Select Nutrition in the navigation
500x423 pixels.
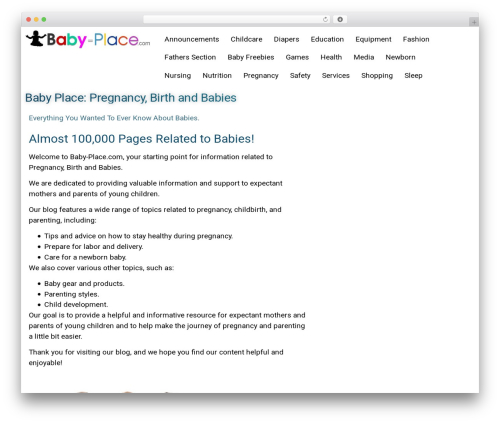217,76
